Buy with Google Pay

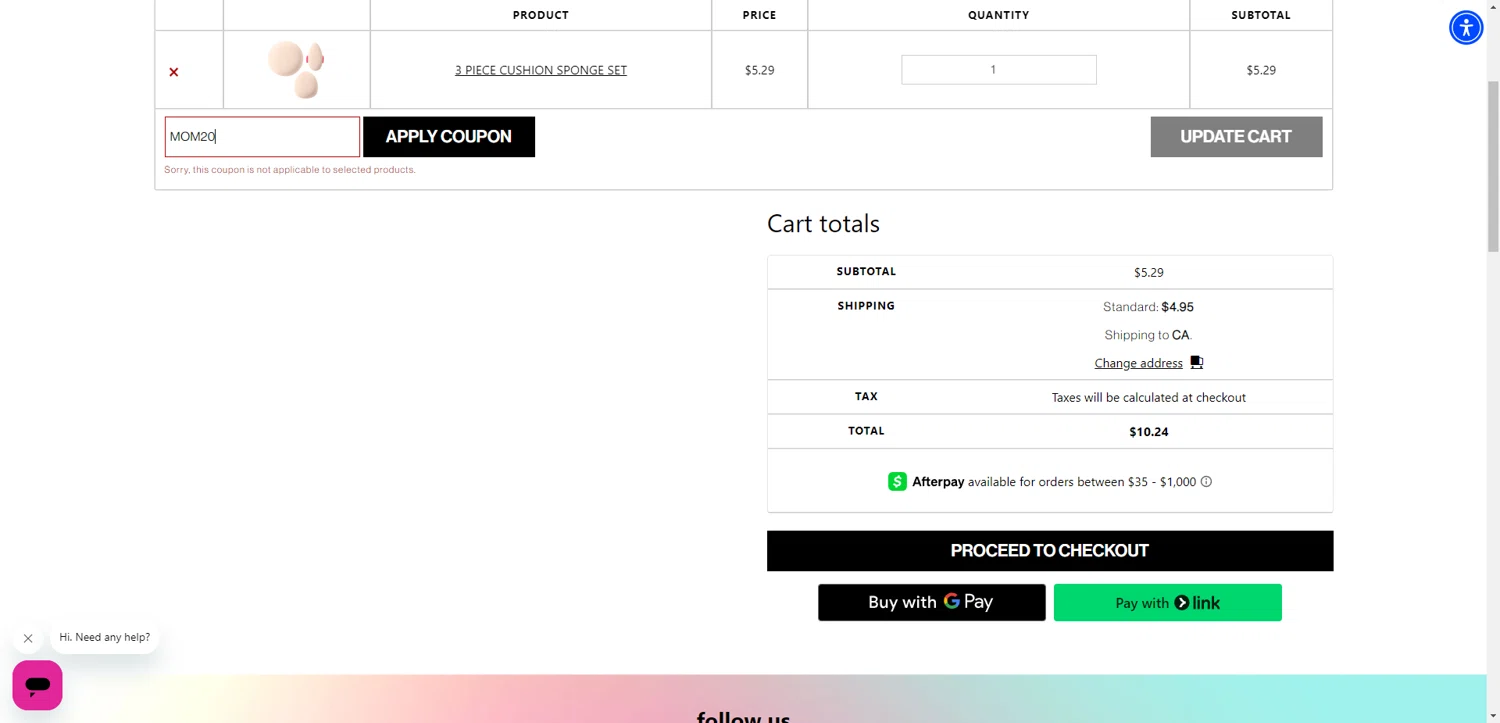[x=931, y=602]
